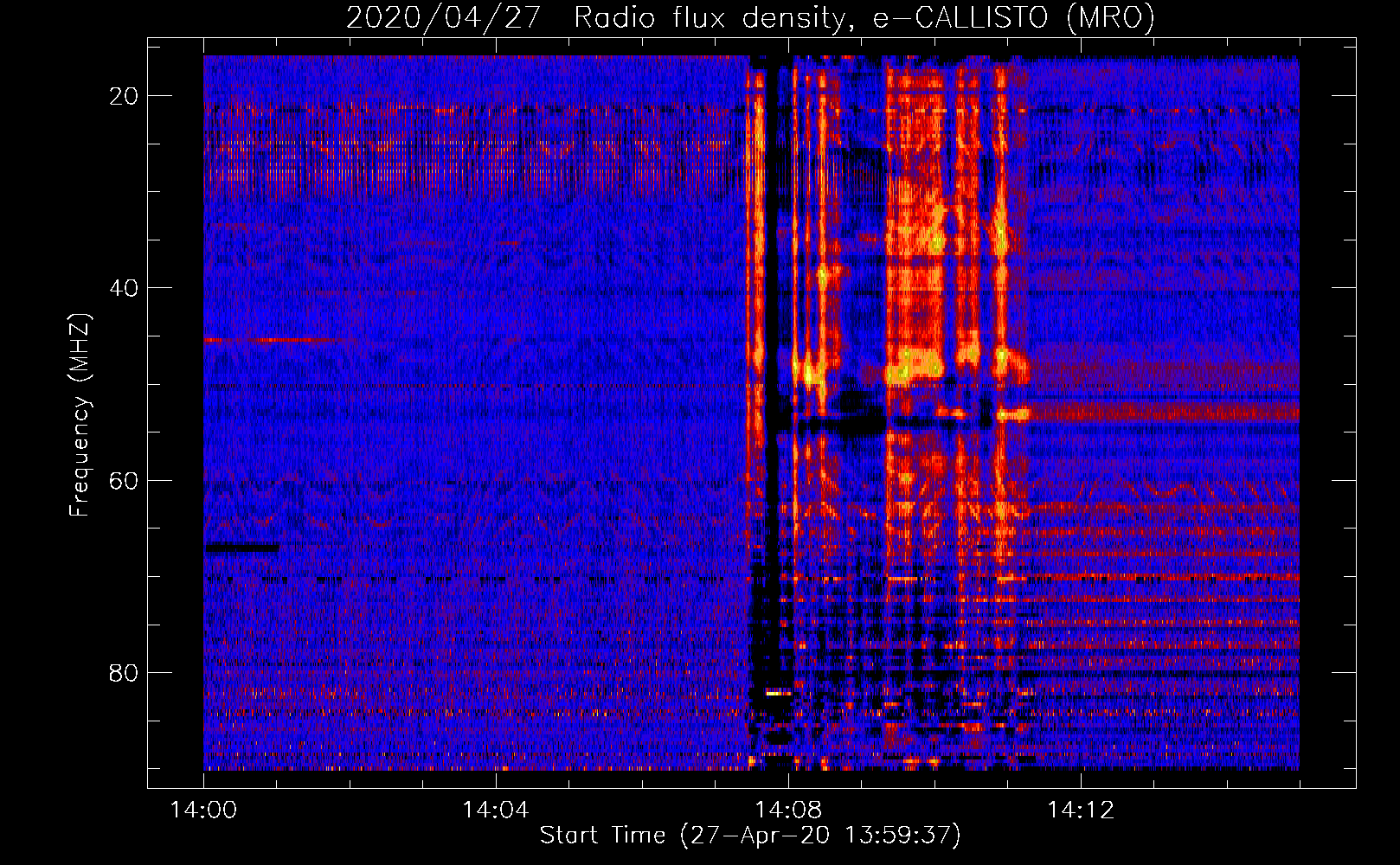Select the "14:08" time tick label

pyautogui.click(x=788, y=811)
